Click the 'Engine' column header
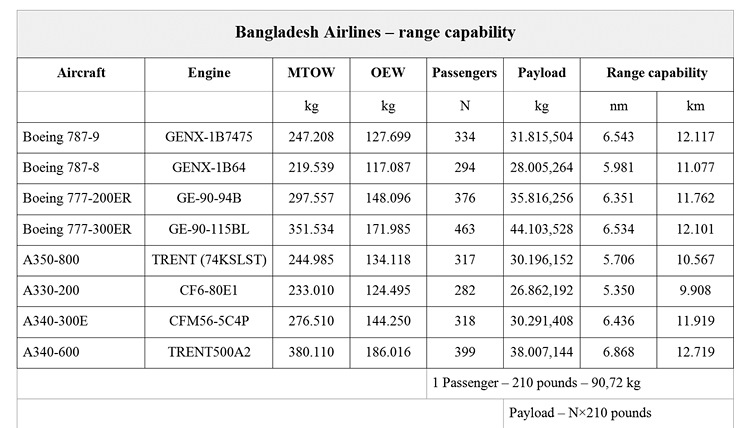Screen dimensions: 750x428 209,73
